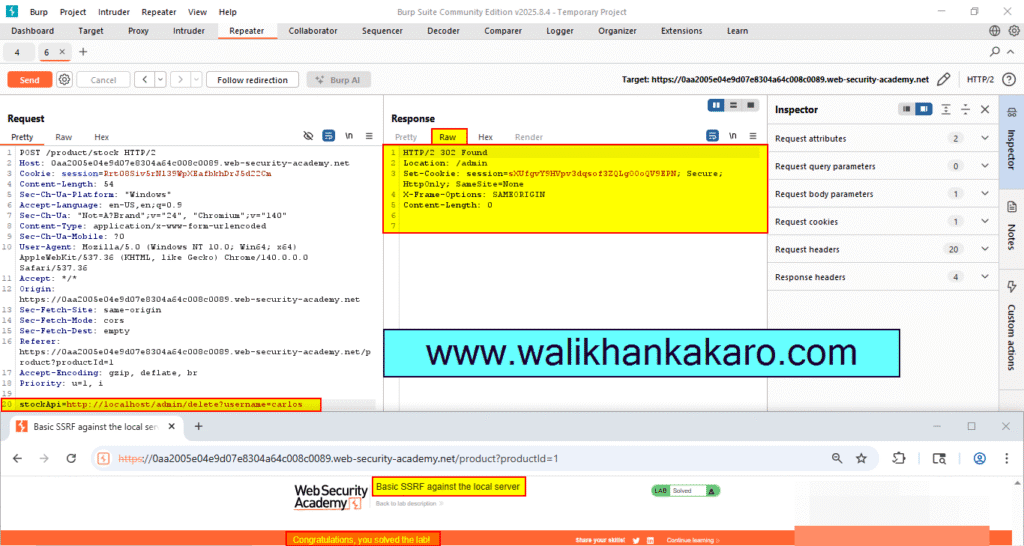Viewport: 1024px width, 546px height.
Task: Open next history dropdown arrow
Action: tap(196, 80)
